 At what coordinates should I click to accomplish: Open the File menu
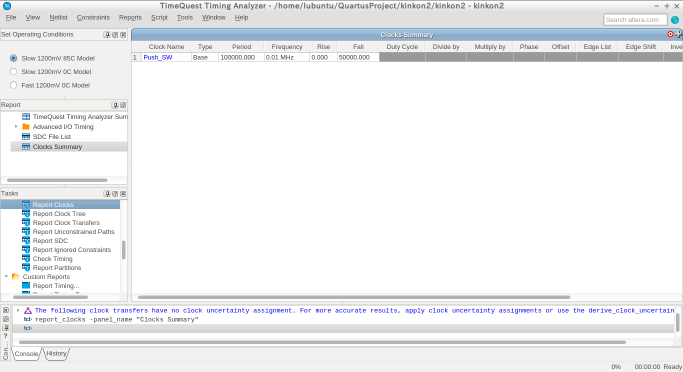(x=11, y=17)
